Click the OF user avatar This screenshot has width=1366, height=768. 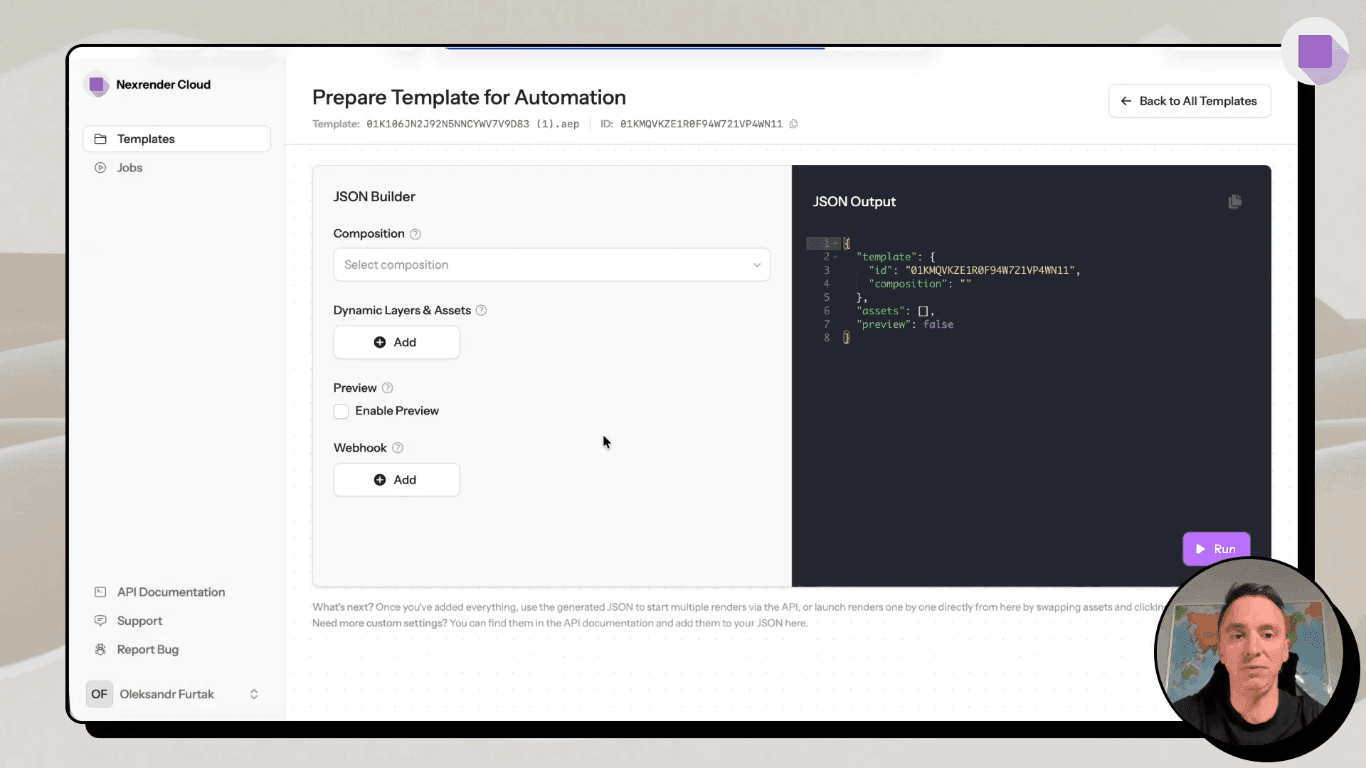pos(99,694)
